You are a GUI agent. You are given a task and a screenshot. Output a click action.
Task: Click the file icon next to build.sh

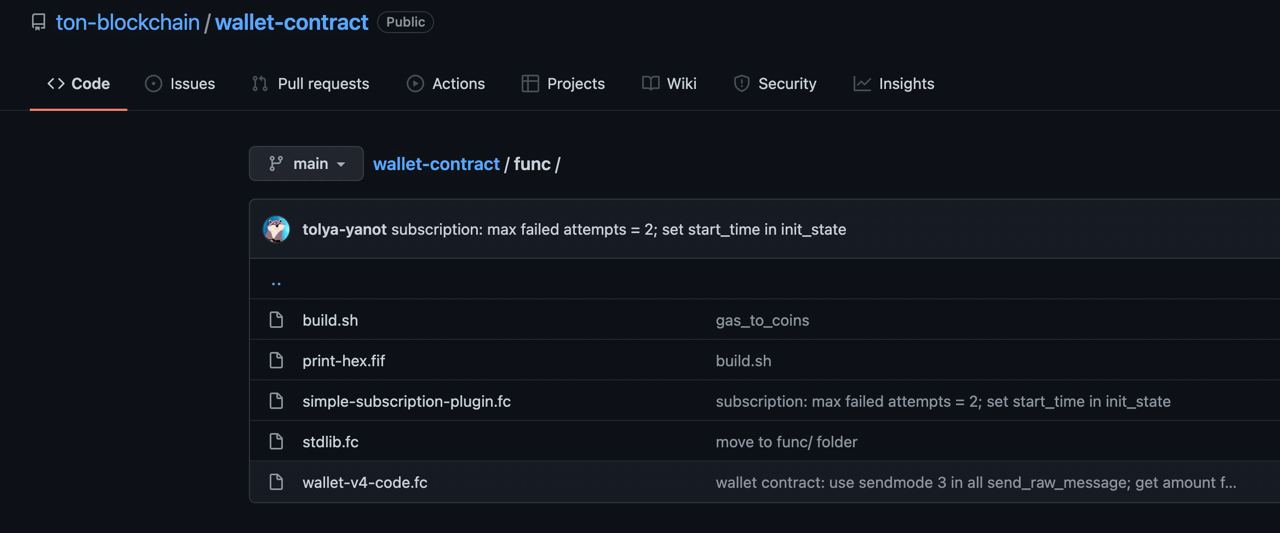tap(276, 320)
